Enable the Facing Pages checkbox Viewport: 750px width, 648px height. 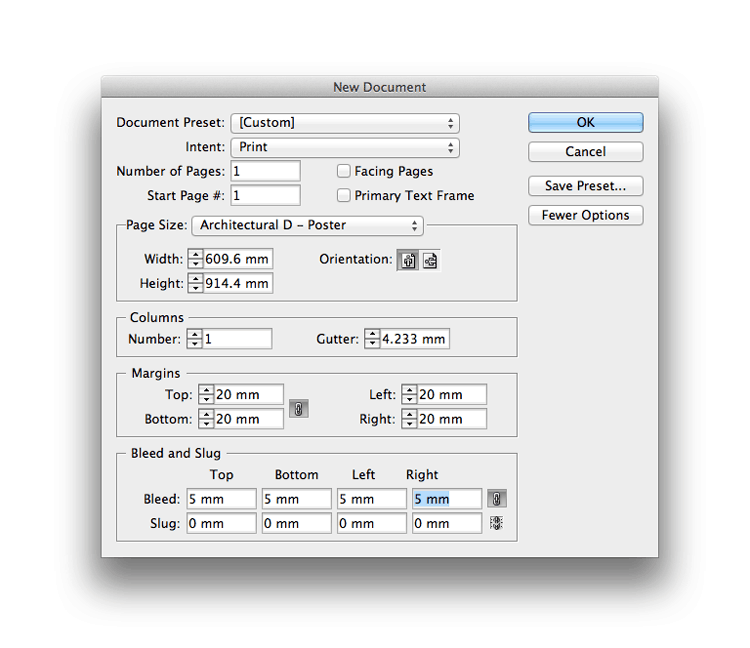pyautogui.click(x=343, y=171)
